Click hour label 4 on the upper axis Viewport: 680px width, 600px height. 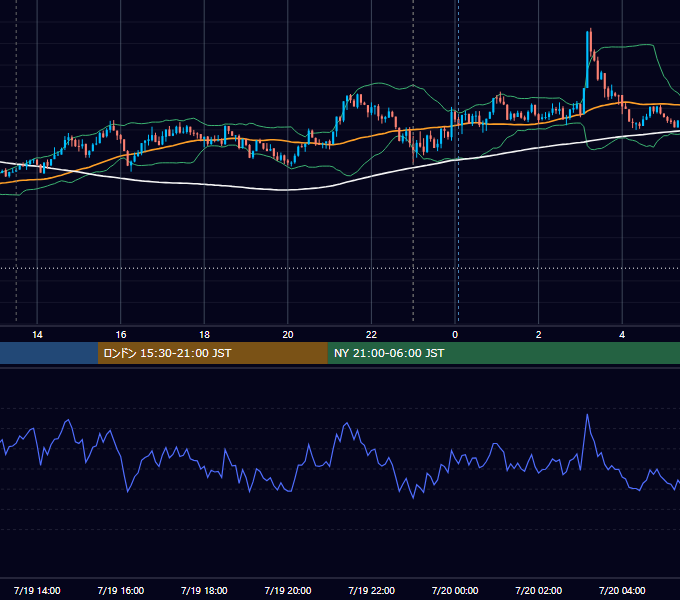point(622,335)
